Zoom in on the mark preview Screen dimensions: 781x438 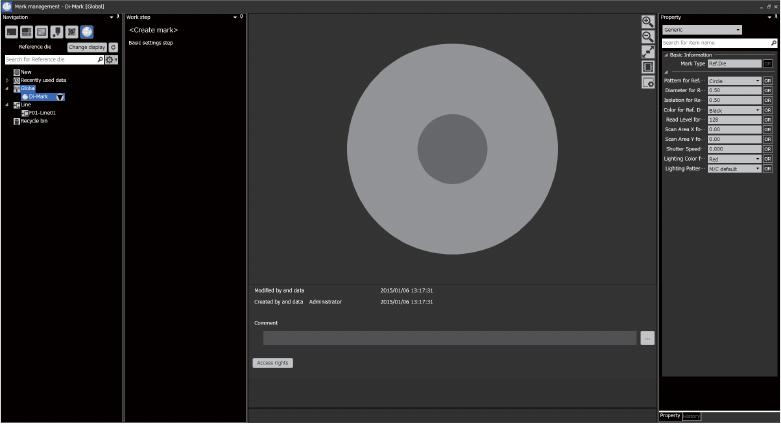(x=648, y=21)
